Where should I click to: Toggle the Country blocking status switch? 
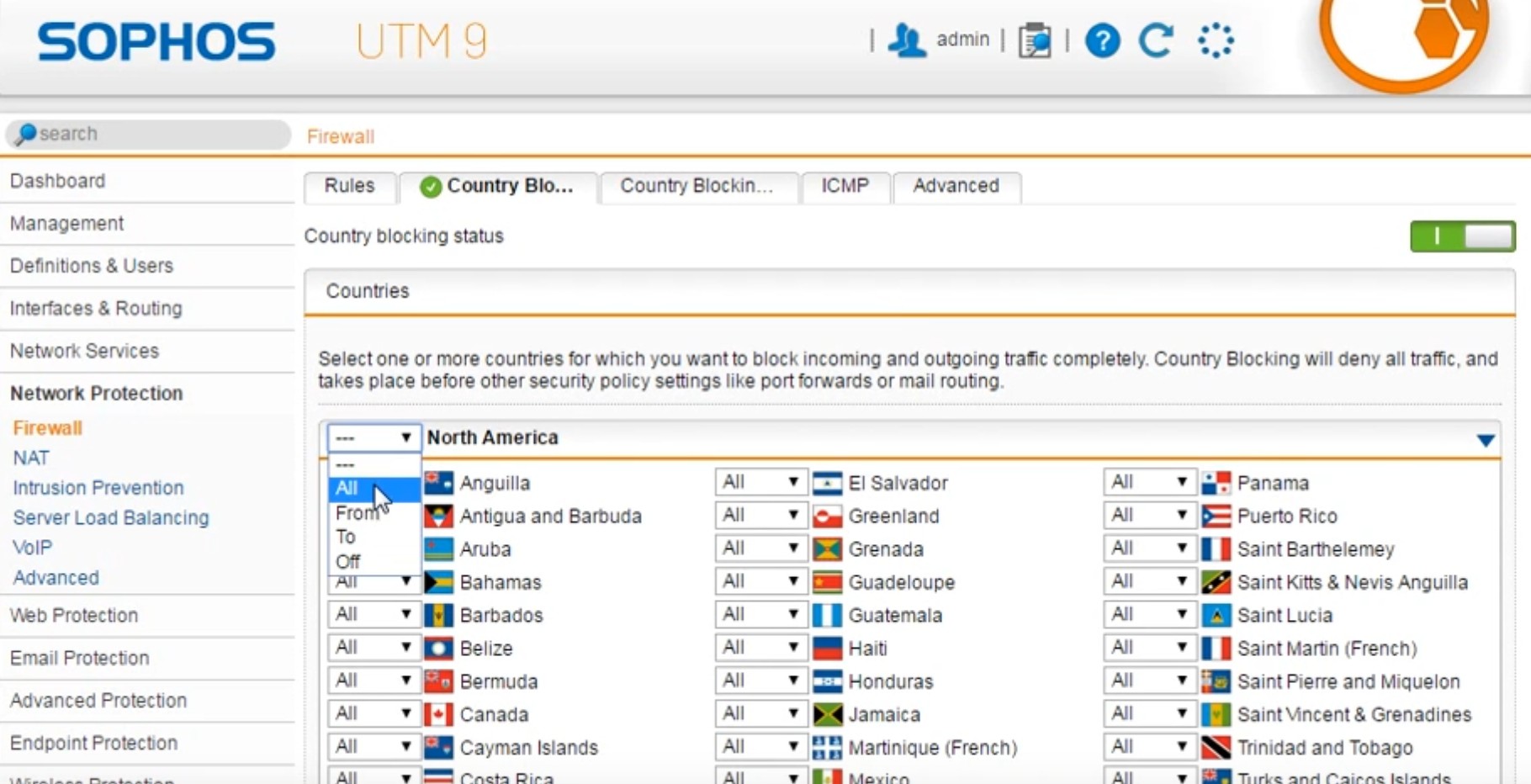1463,236
